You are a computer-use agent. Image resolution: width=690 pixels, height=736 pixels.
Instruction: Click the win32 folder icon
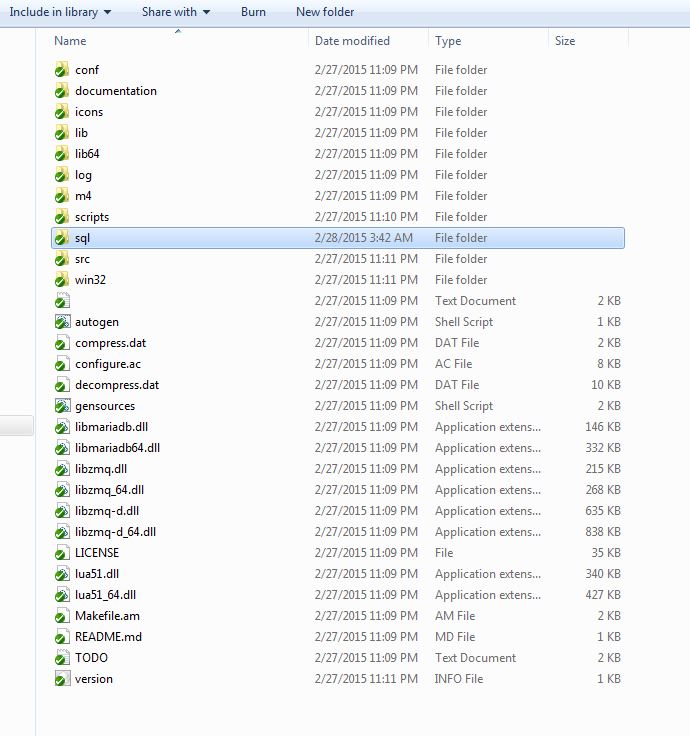coord(61,280)
